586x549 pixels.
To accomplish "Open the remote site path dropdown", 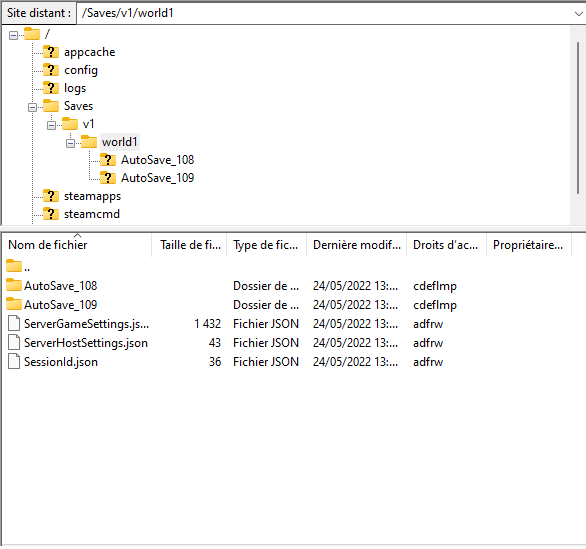I will coord(578,13).
